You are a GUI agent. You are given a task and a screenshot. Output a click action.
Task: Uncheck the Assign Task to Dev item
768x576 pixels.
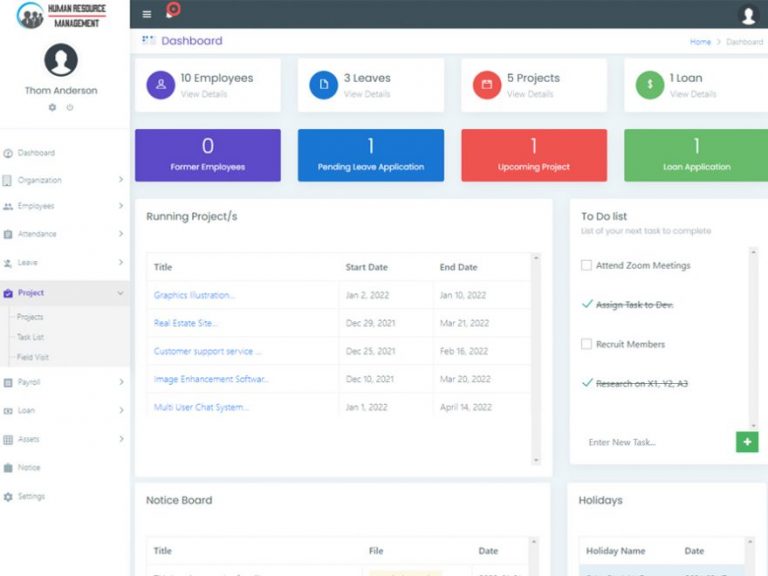pyautogui.click(x=587, y=305)
